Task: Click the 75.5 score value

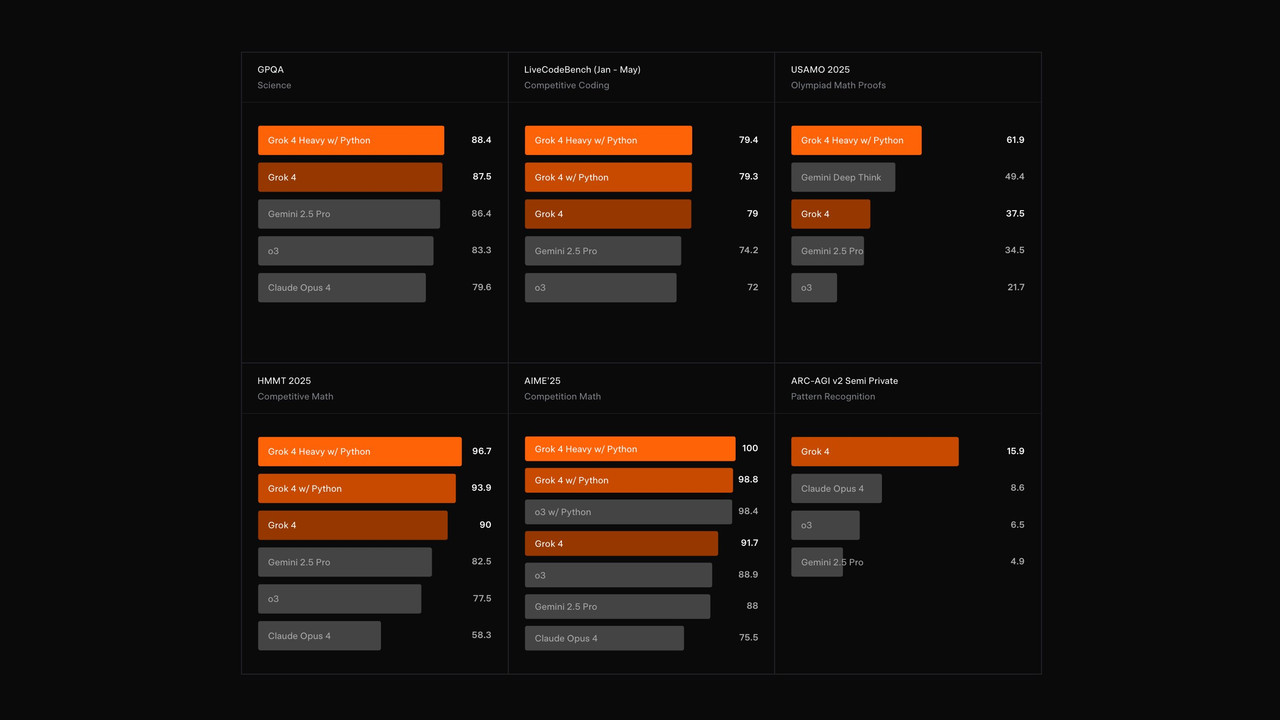Action: click(x=748, y=638)
